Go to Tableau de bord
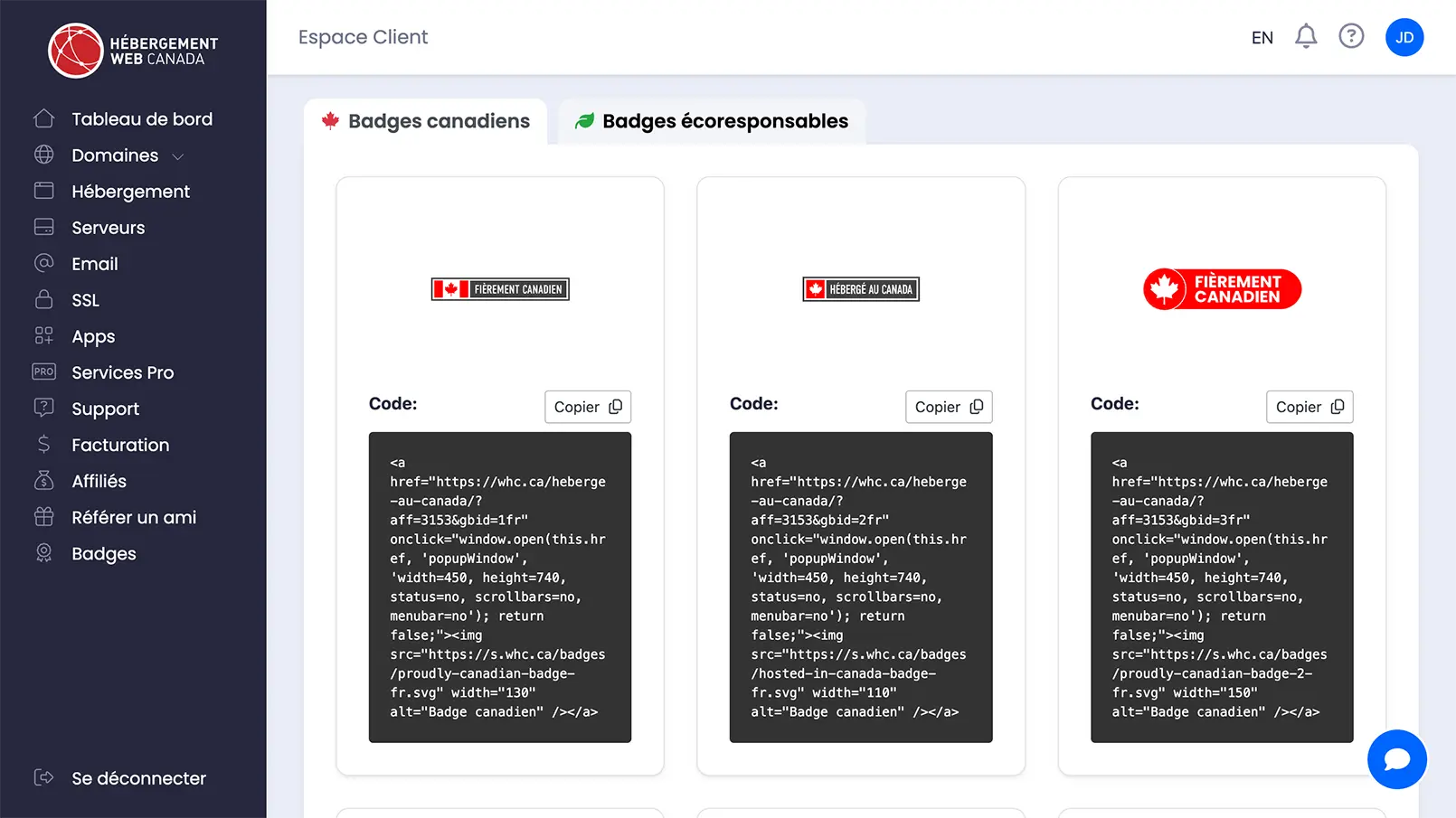 (142, 118)
